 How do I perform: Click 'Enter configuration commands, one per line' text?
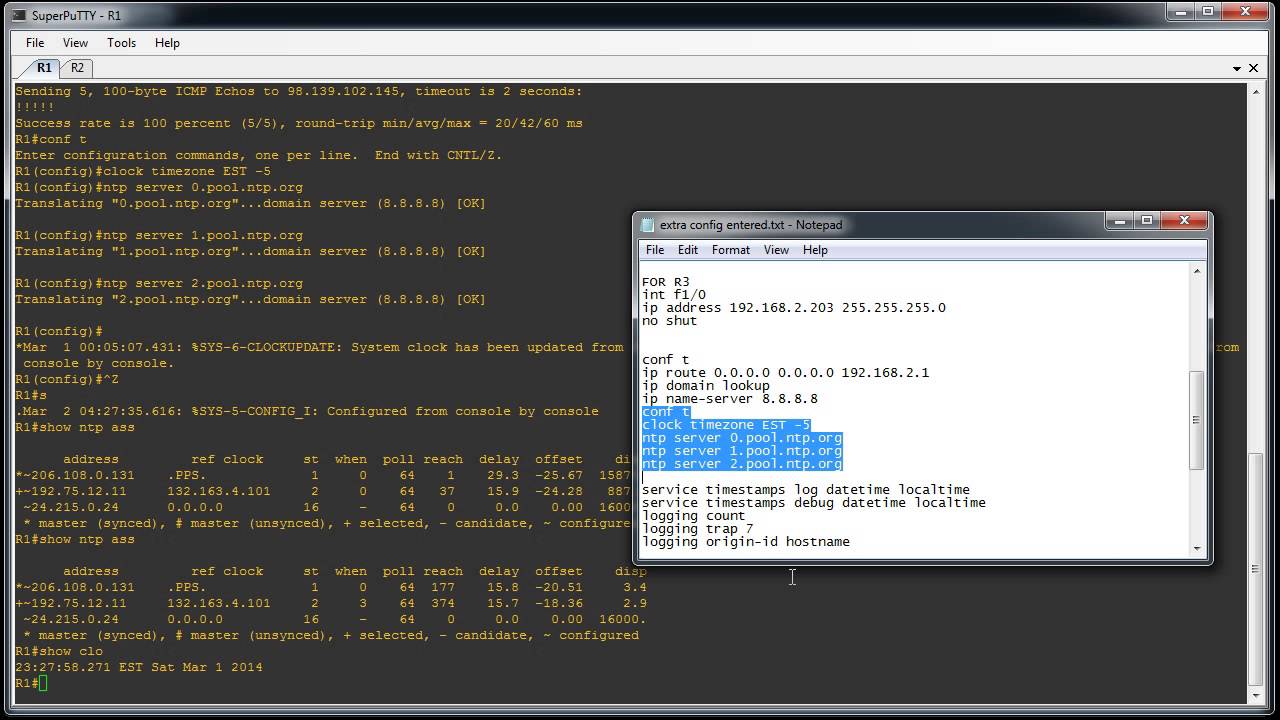tap(259, 155)
